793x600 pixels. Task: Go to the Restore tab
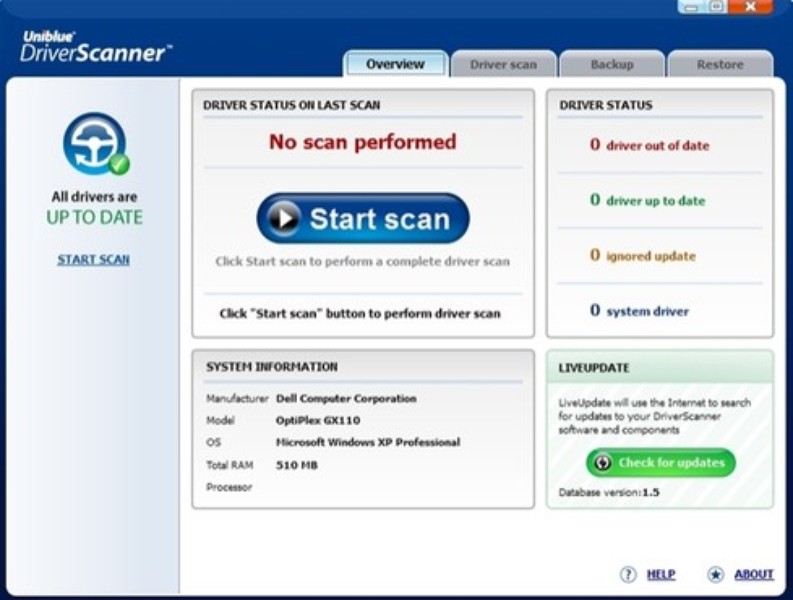[720, 64]
